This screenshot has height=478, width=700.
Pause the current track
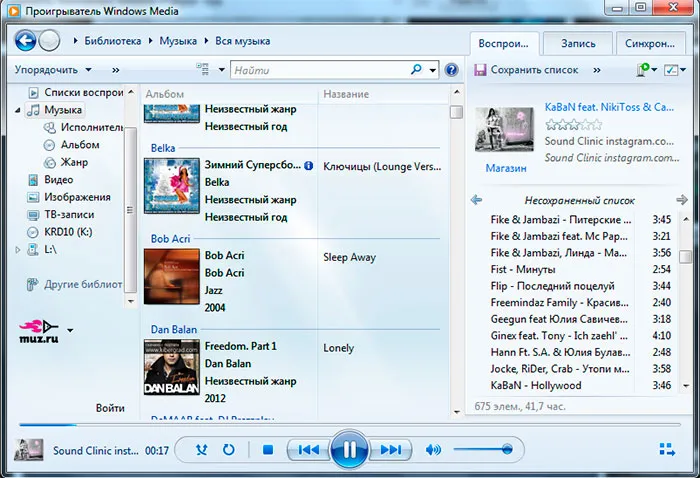(349, 449)
